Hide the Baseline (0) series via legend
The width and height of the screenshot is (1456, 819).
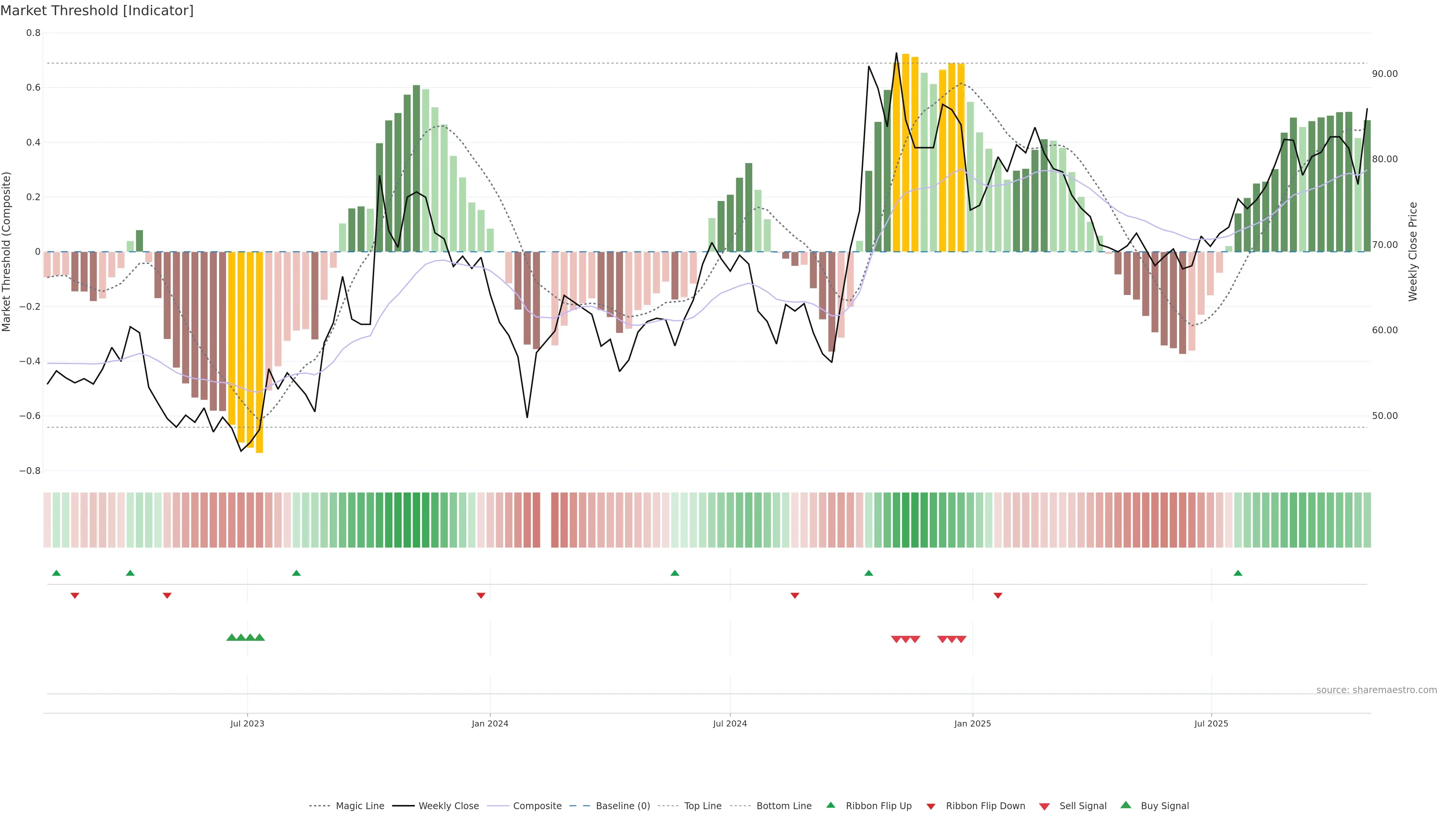point(623,806)
